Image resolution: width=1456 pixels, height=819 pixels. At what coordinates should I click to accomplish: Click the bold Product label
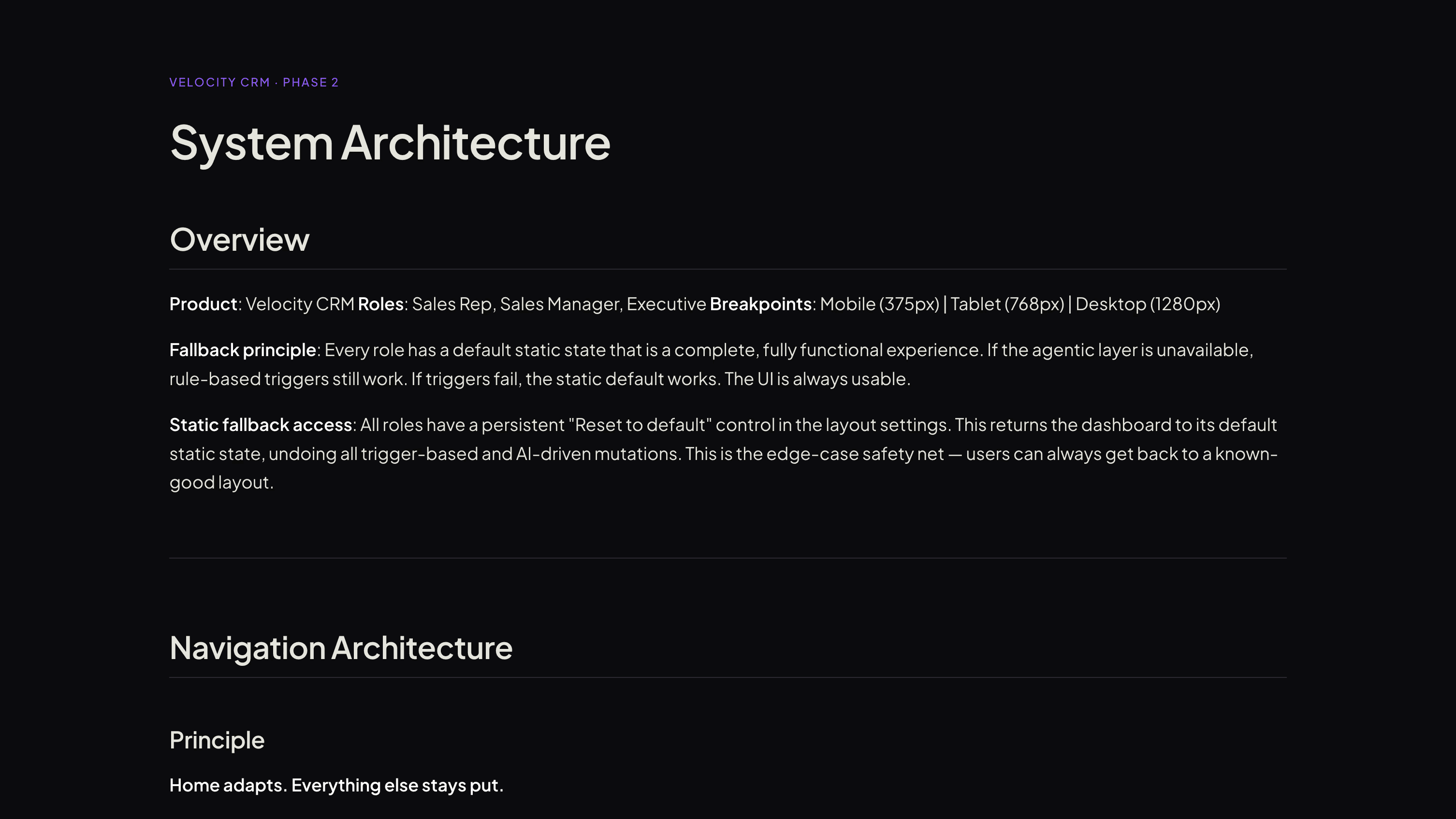[203, 304]
